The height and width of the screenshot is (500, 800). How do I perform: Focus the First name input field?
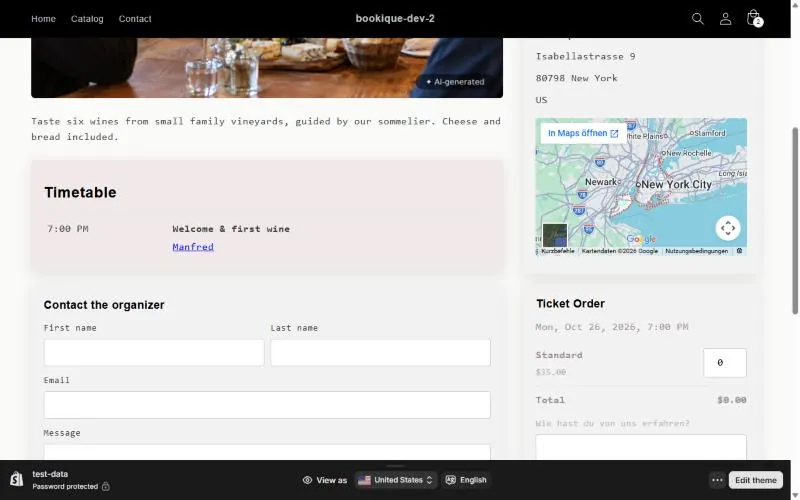[x=154, y=353]
